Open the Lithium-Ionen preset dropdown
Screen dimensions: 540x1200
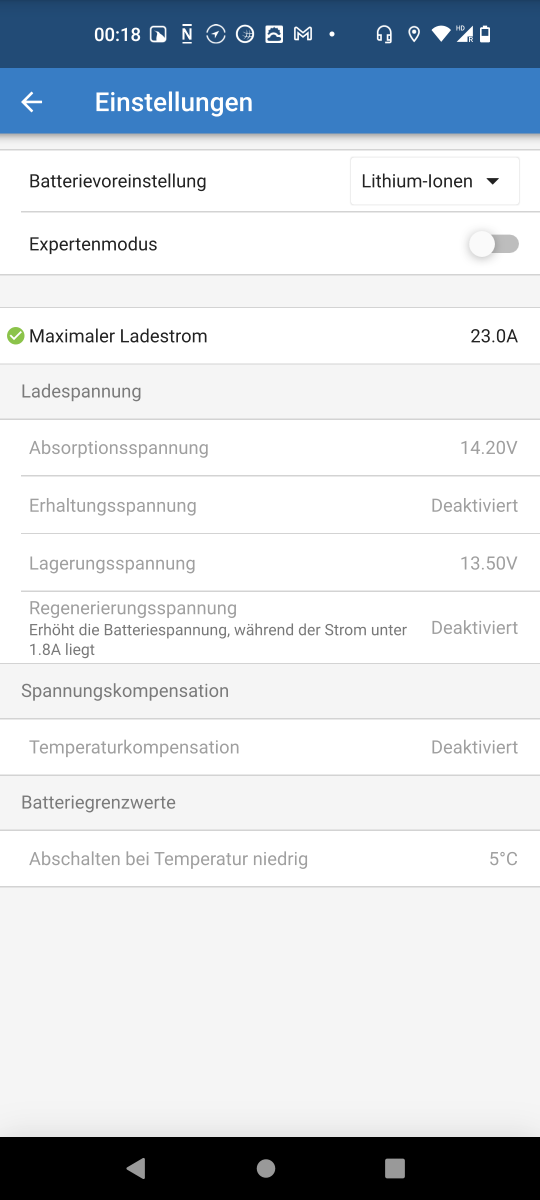(x=435, y=181)
